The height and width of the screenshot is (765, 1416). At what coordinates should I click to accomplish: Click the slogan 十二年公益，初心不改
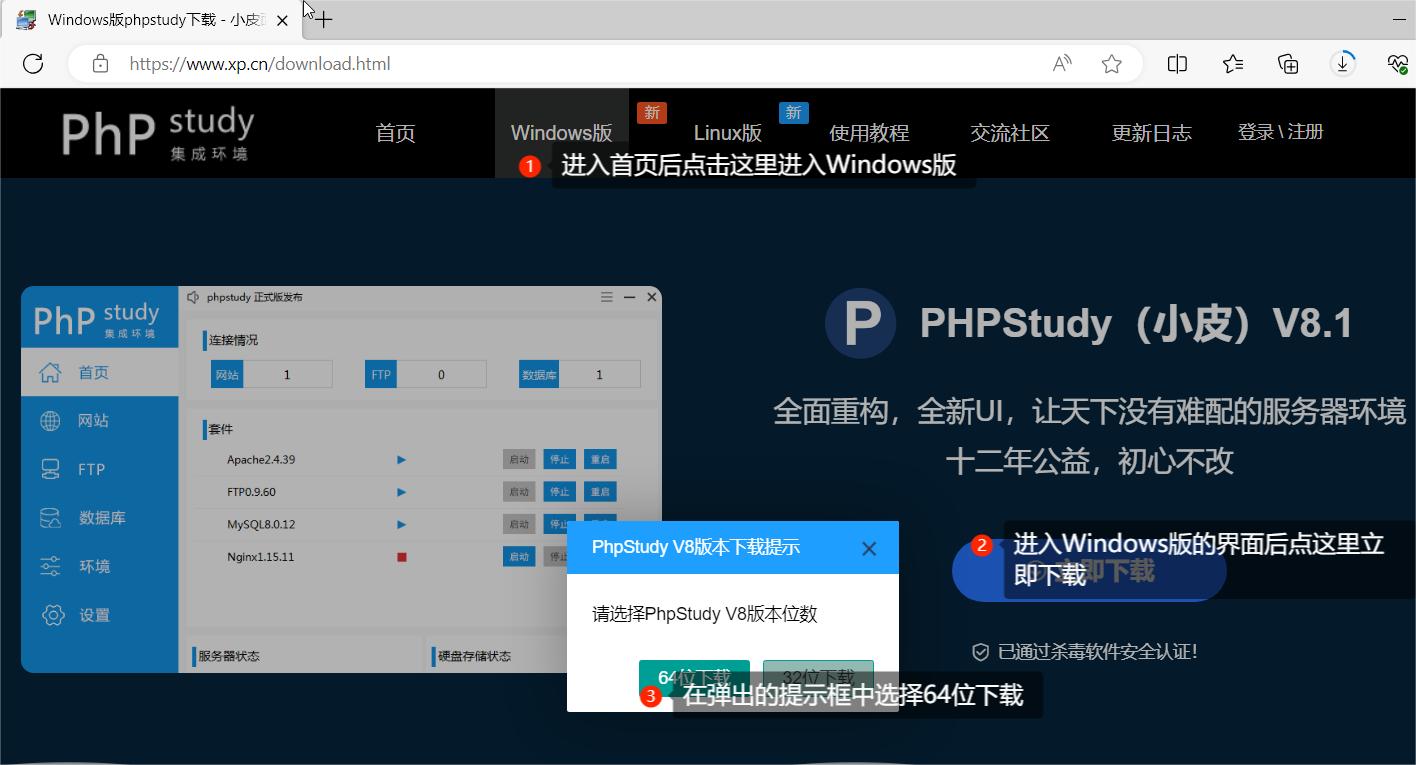point(1090,461)
